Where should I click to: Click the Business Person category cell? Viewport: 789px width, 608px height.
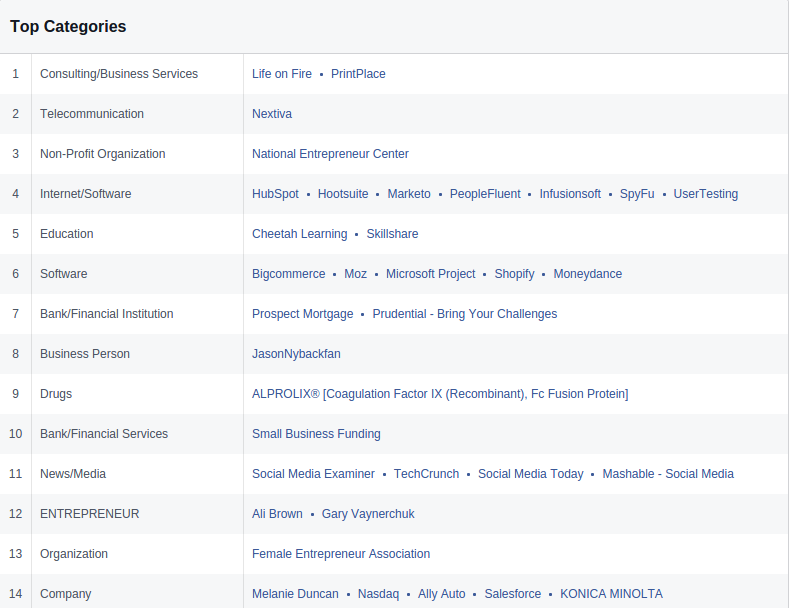point(137,354)
